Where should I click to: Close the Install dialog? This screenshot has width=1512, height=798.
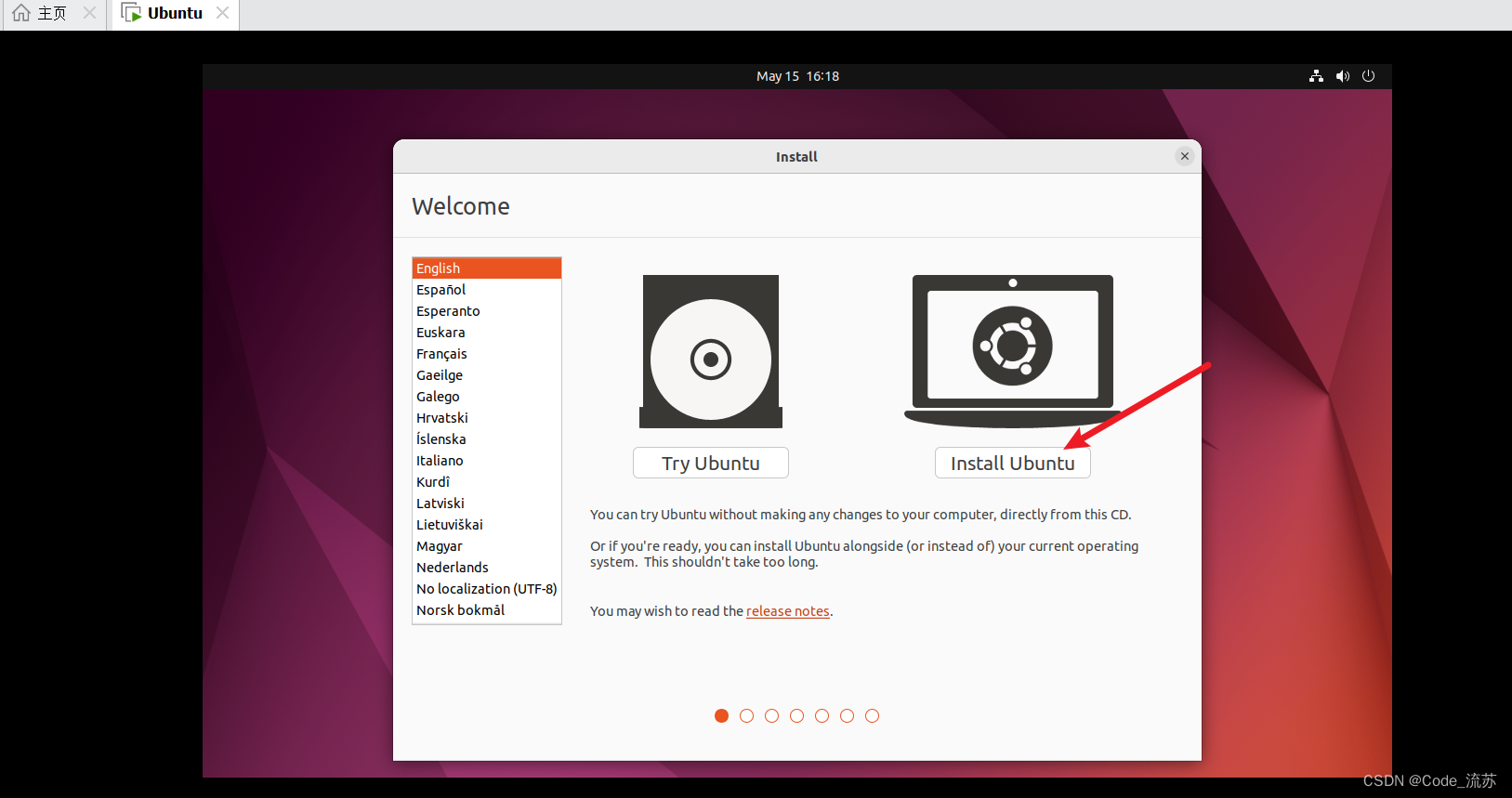pyautogui.click(x=1185, y=156)
